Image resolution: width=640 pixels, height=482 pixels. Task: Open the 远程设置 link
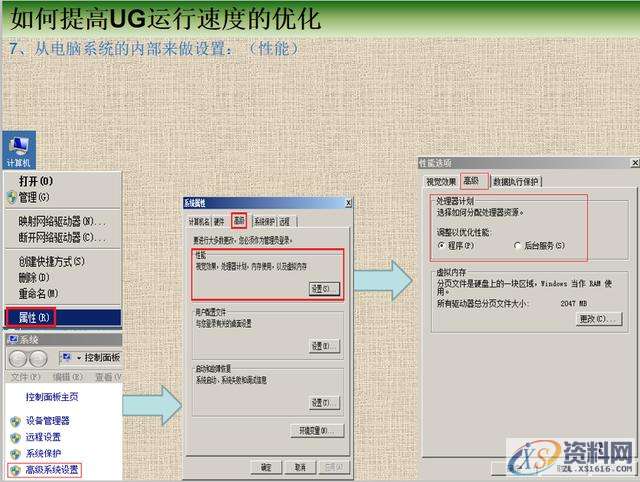(43, 437)
